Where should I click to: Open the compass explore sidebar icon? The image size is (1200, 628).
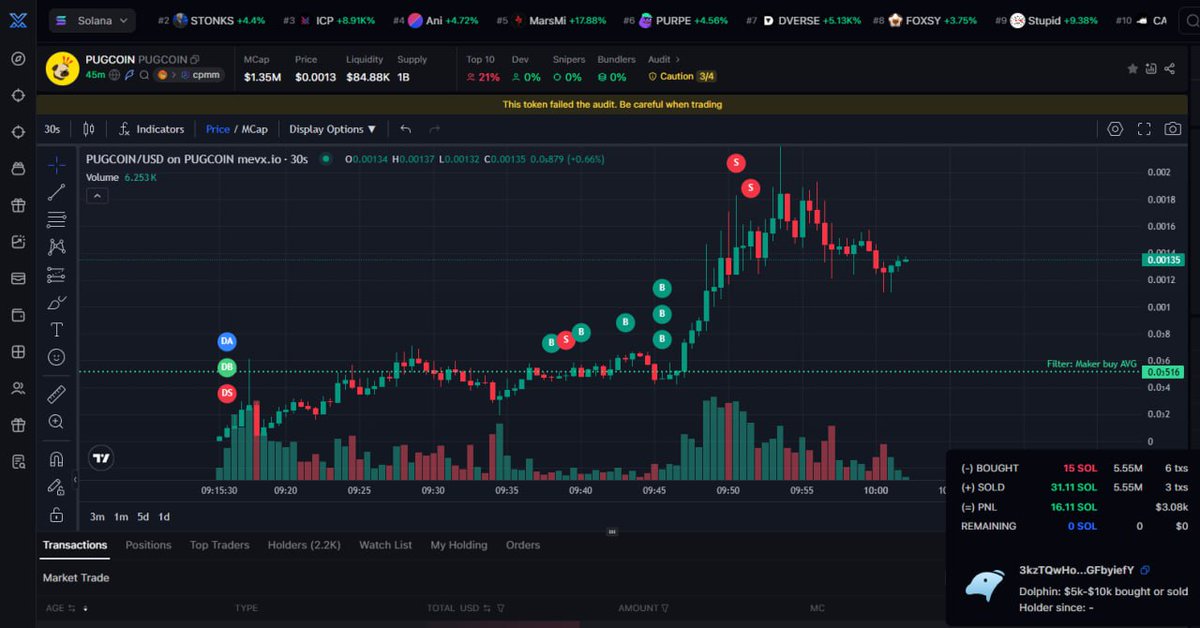pyautogui.click(x=18, y=58)
